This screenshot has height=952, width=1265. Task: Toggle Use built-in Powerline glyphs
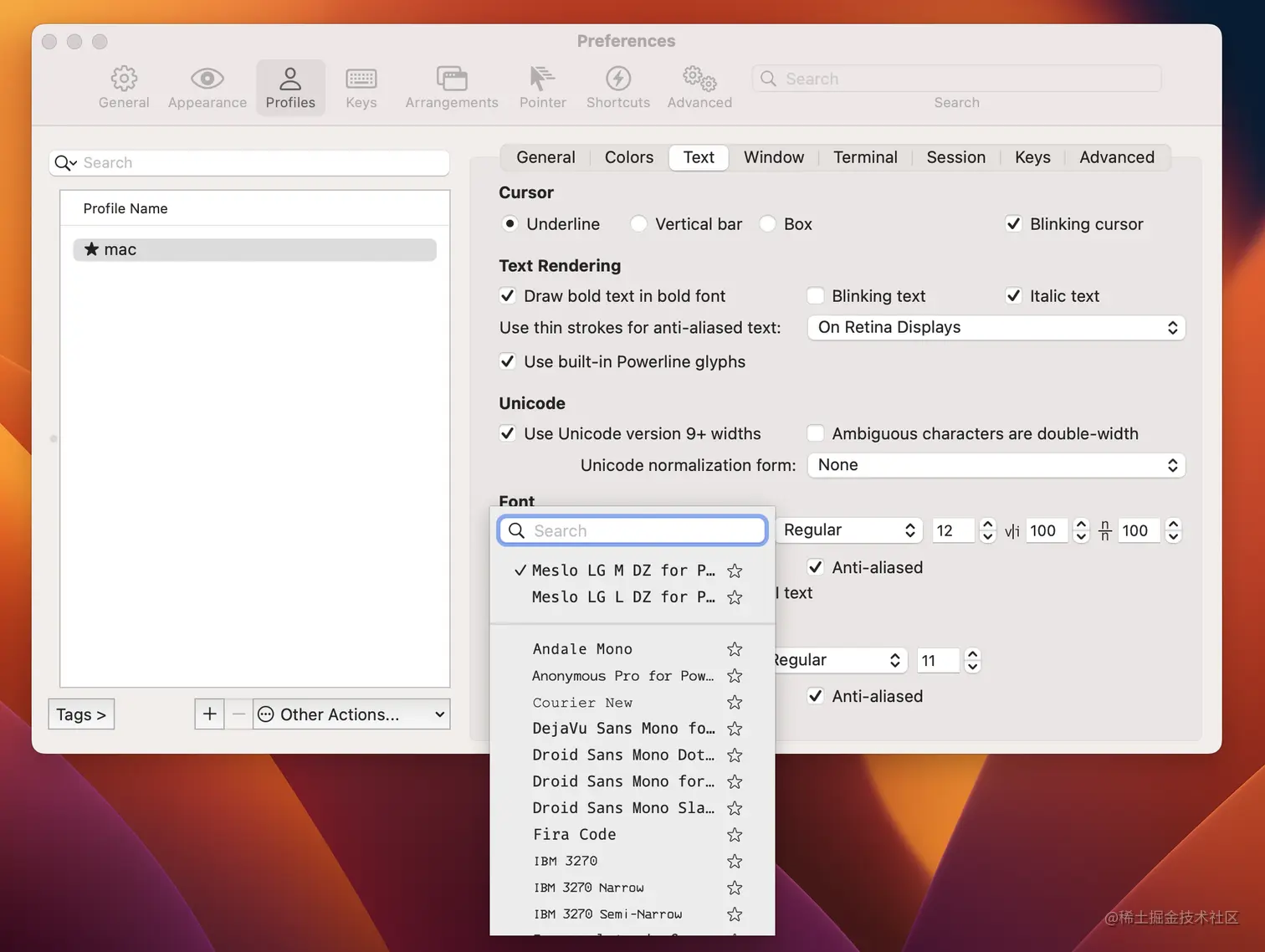click(x=507, y=361)
